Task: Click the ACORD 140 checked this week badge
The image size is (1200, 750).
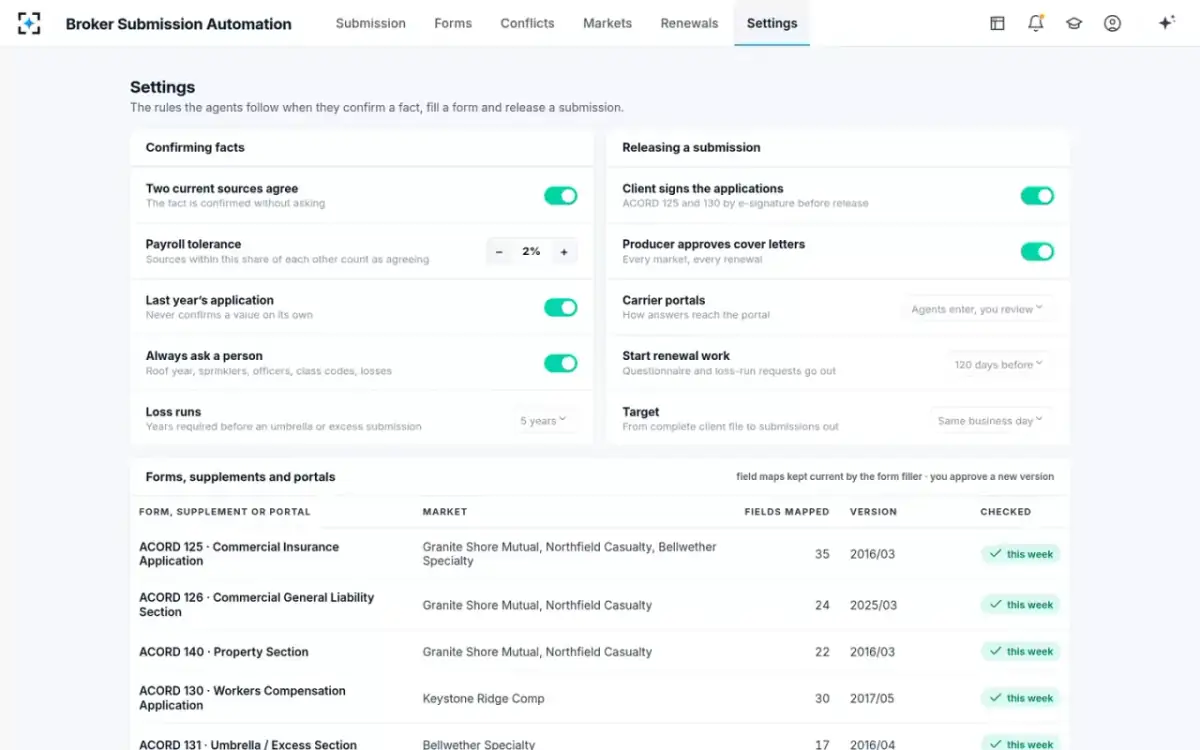Action: pos(1020,651)
